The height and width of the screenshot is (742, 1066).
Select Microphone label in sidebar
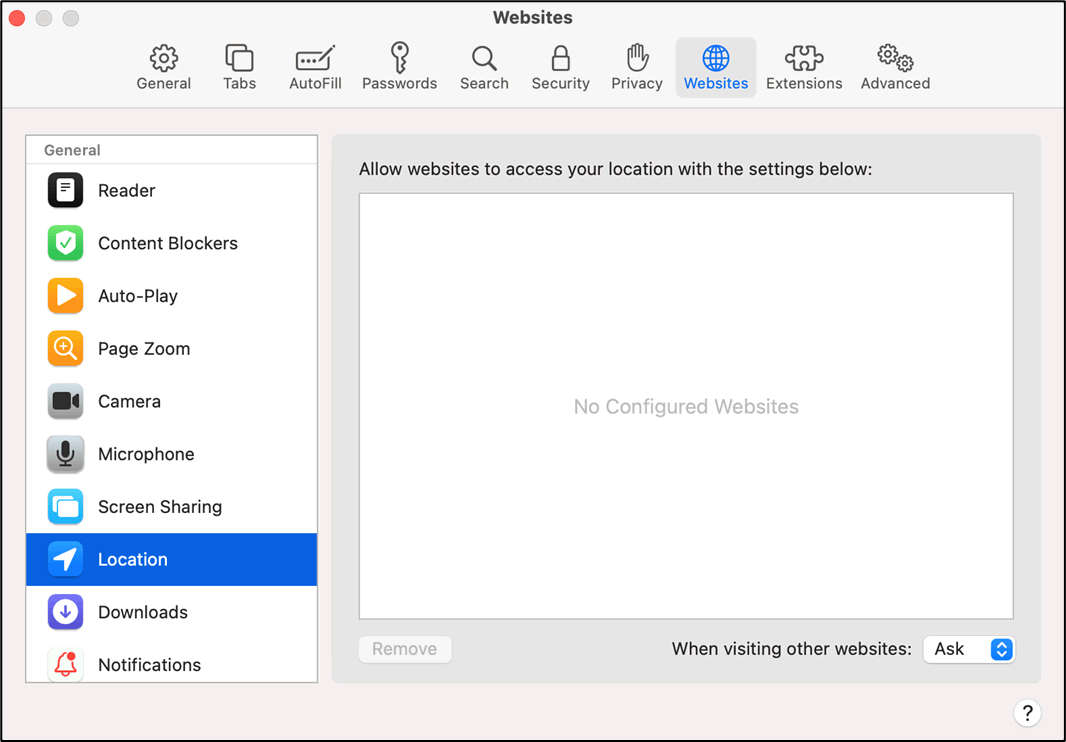tap(146, 454)
